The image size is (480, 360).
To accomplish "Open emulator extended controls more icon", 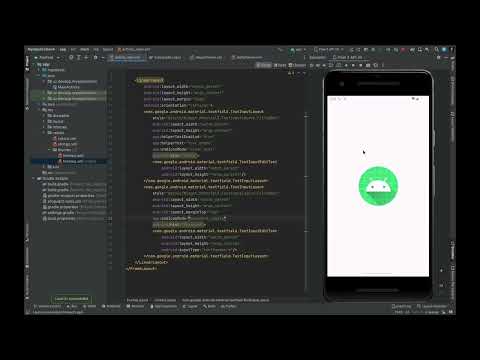I will 383,65.
